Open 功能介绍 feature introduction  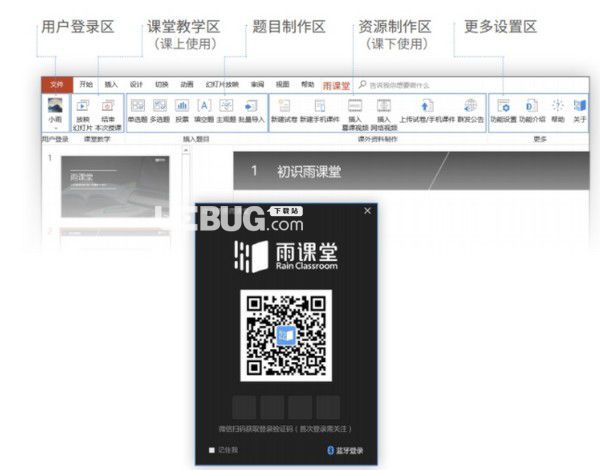point(532,111)
